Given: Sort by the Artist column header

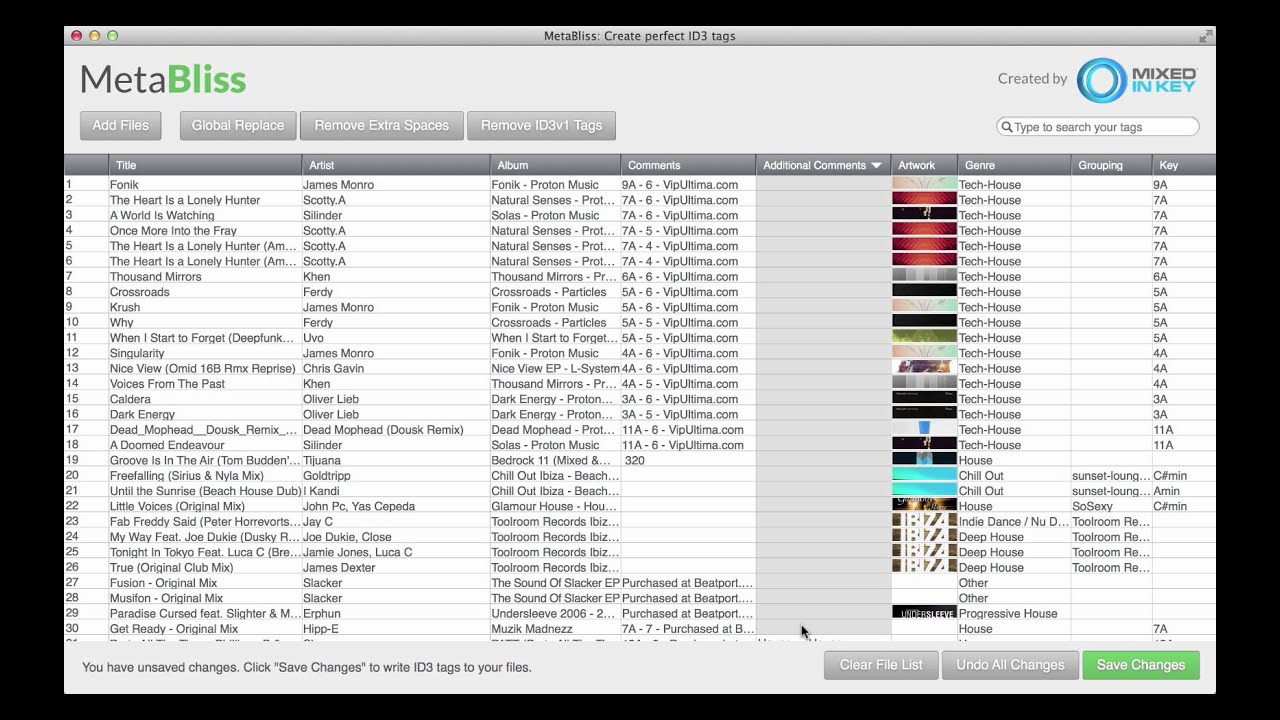Looking at the screenshot, I should (x=396, y=165).
